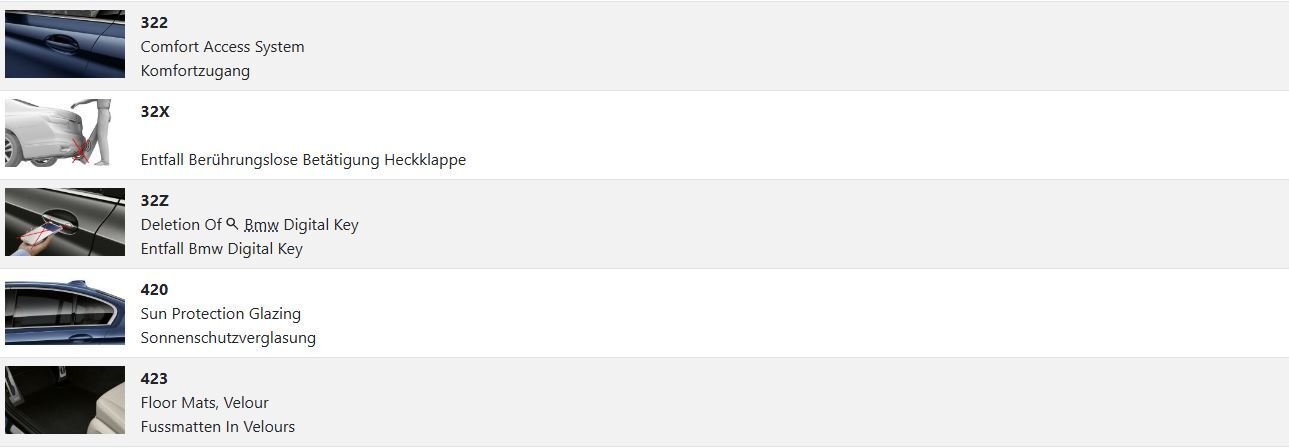
Task: Select option code 32X
Action: point(155,111)
